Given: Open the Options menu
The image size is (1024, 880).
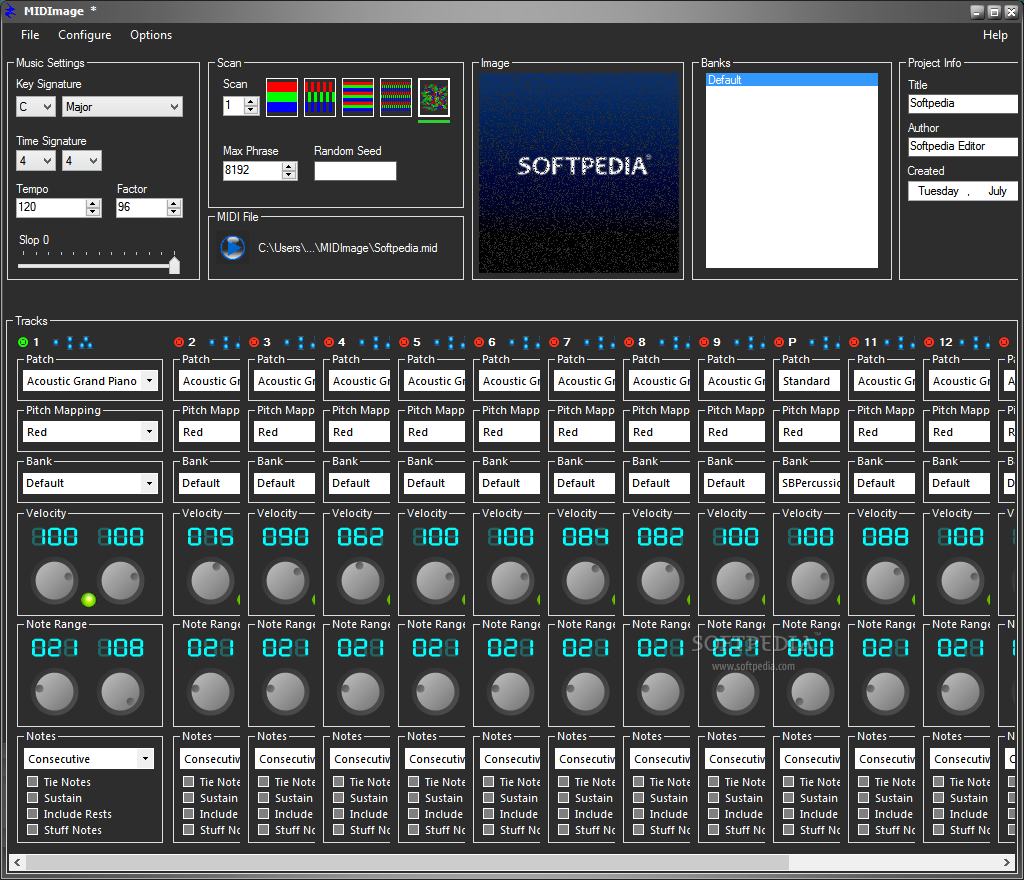Looking at the screenshot, I should [151, 35].
